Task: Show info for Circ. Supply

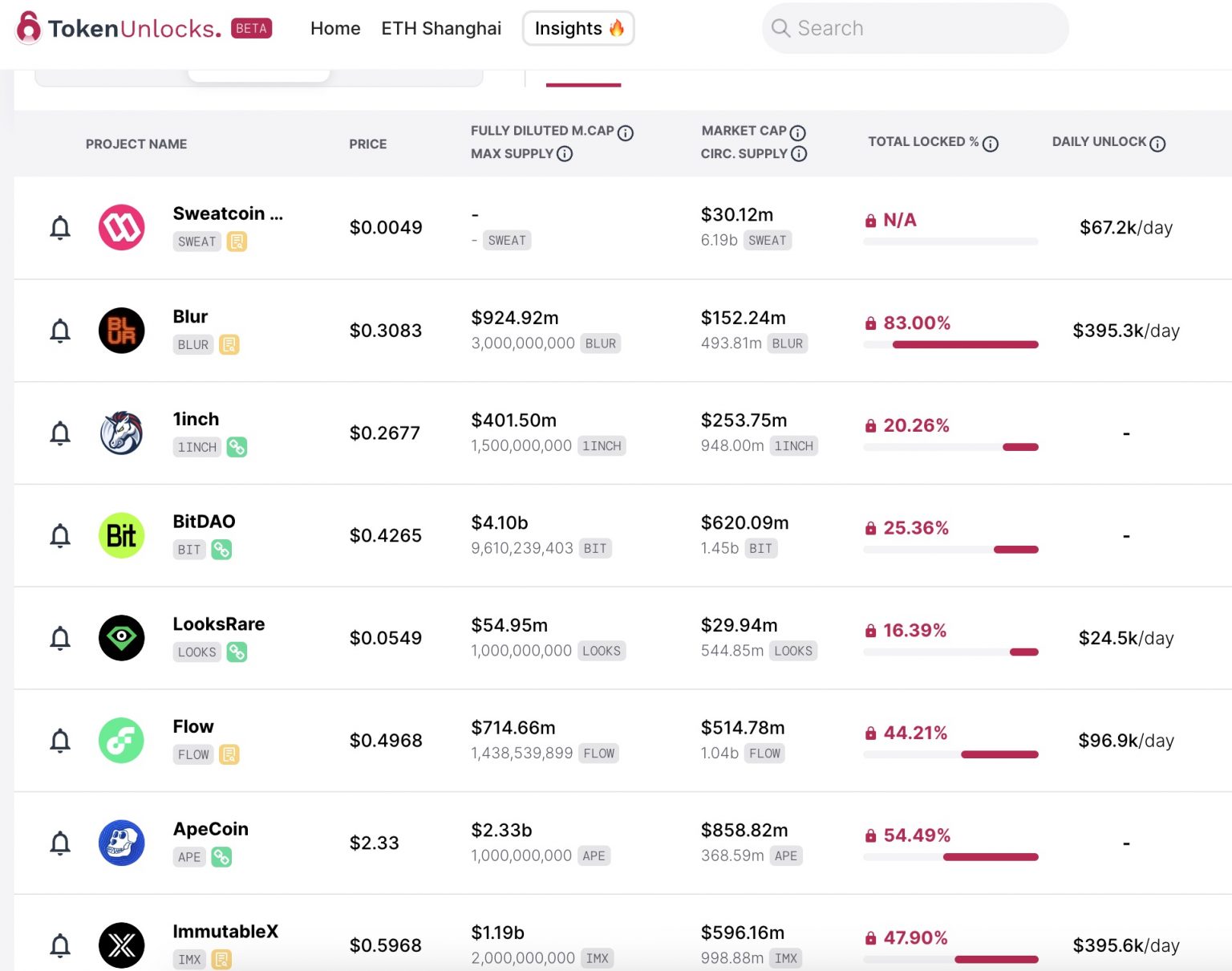Action: 799,154
